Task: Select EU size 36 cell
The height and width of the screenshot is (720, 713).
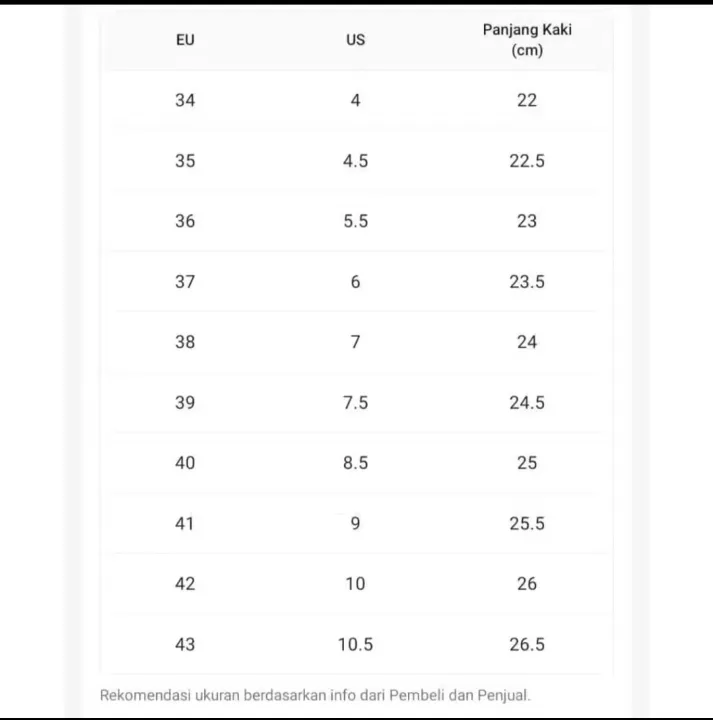Action: [x=185, y=221]
